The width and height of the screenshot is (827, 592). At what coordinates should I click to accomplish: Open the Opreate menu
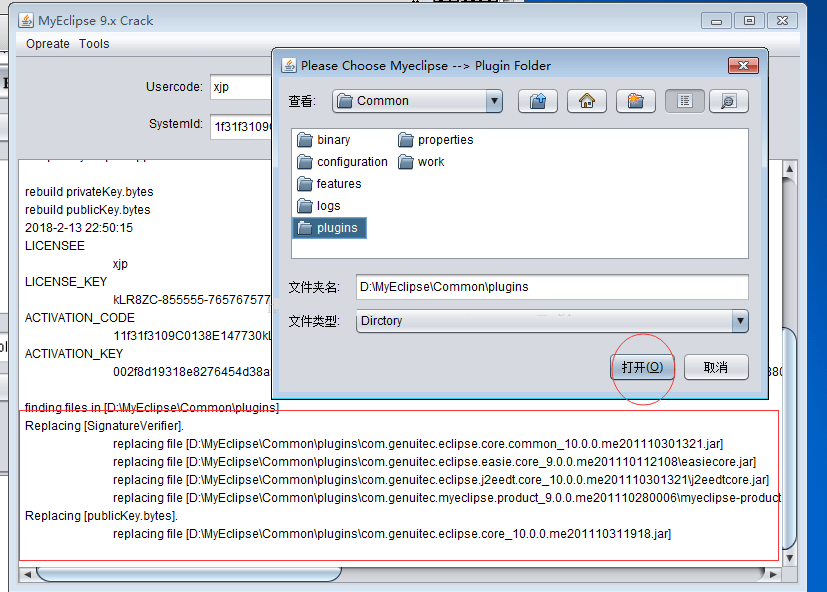(47, 44)
